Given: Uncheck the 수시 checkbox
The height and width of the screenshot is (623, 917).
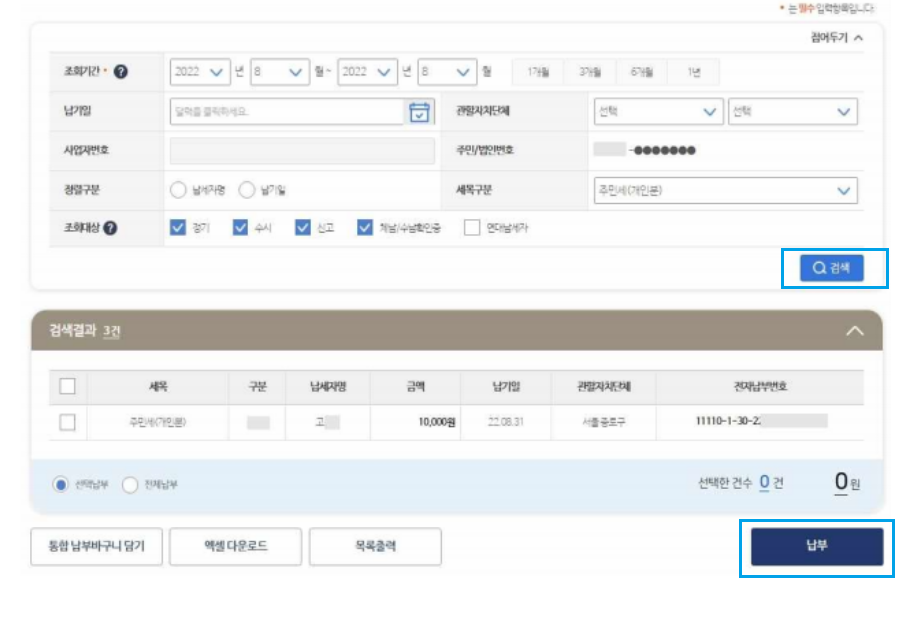Looking at the screenshot, I should [240, 228].
